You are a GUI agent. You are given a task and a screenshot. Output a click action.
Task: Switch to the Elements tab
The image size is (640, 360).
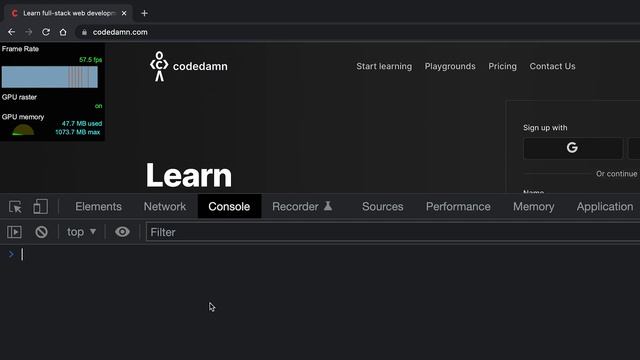(98, 207)
